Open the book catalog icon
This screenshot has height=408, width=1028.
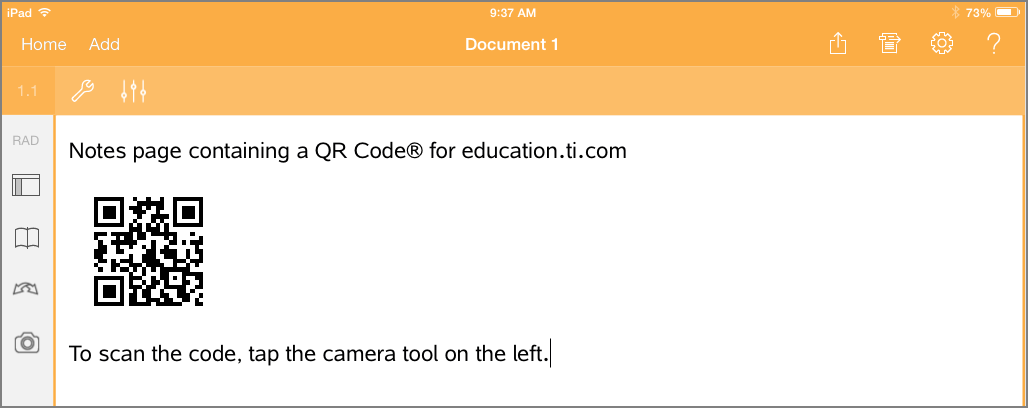click(x=27, y=237)
